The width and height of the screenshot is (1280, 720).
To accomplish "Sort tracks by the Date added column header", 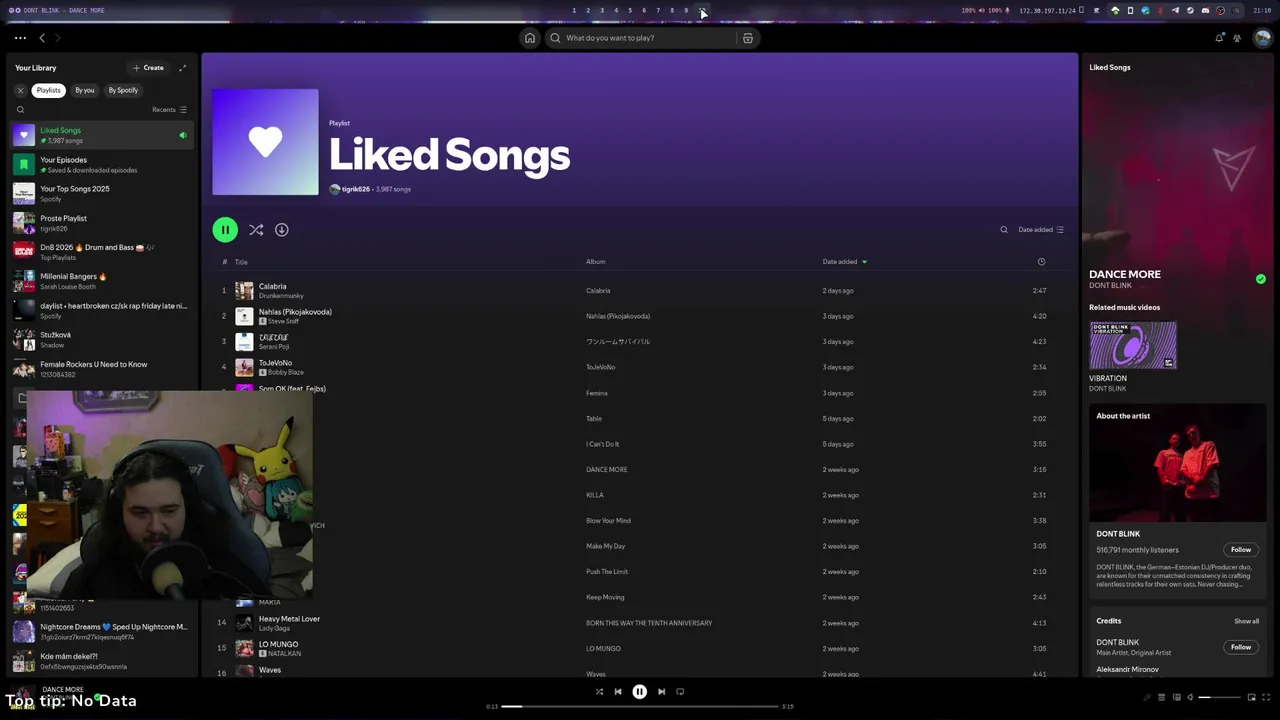I will 844,262.
